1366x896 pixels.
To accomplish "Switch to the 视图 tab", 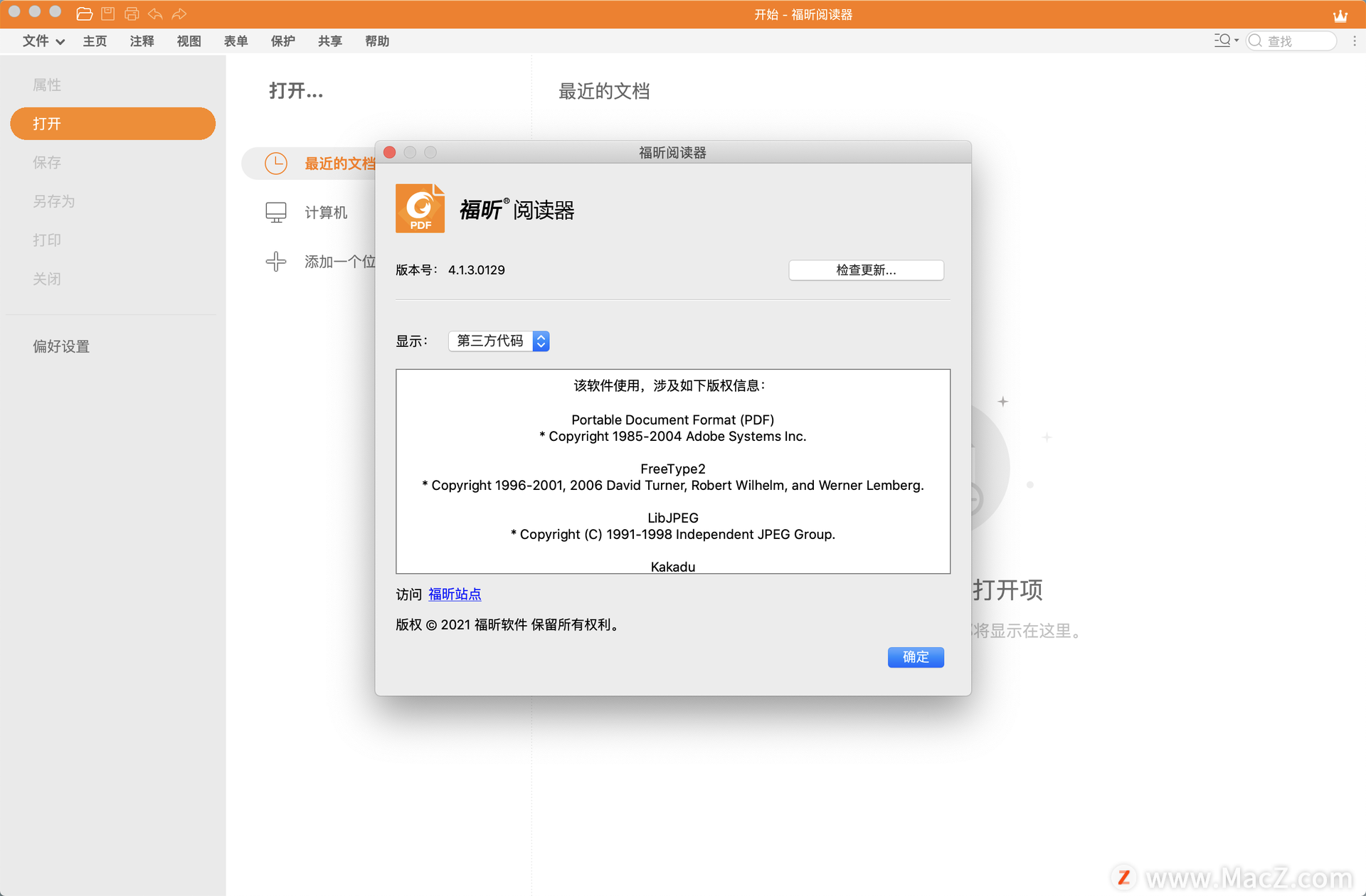I will 189,41.
